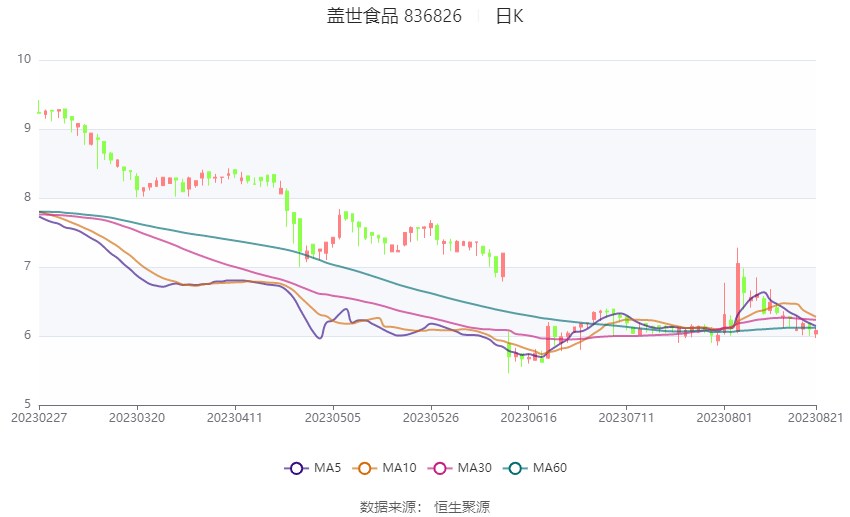Click the y-axis value 5 label
Viewport: 850px width, 517px height.
pos(28,404)
